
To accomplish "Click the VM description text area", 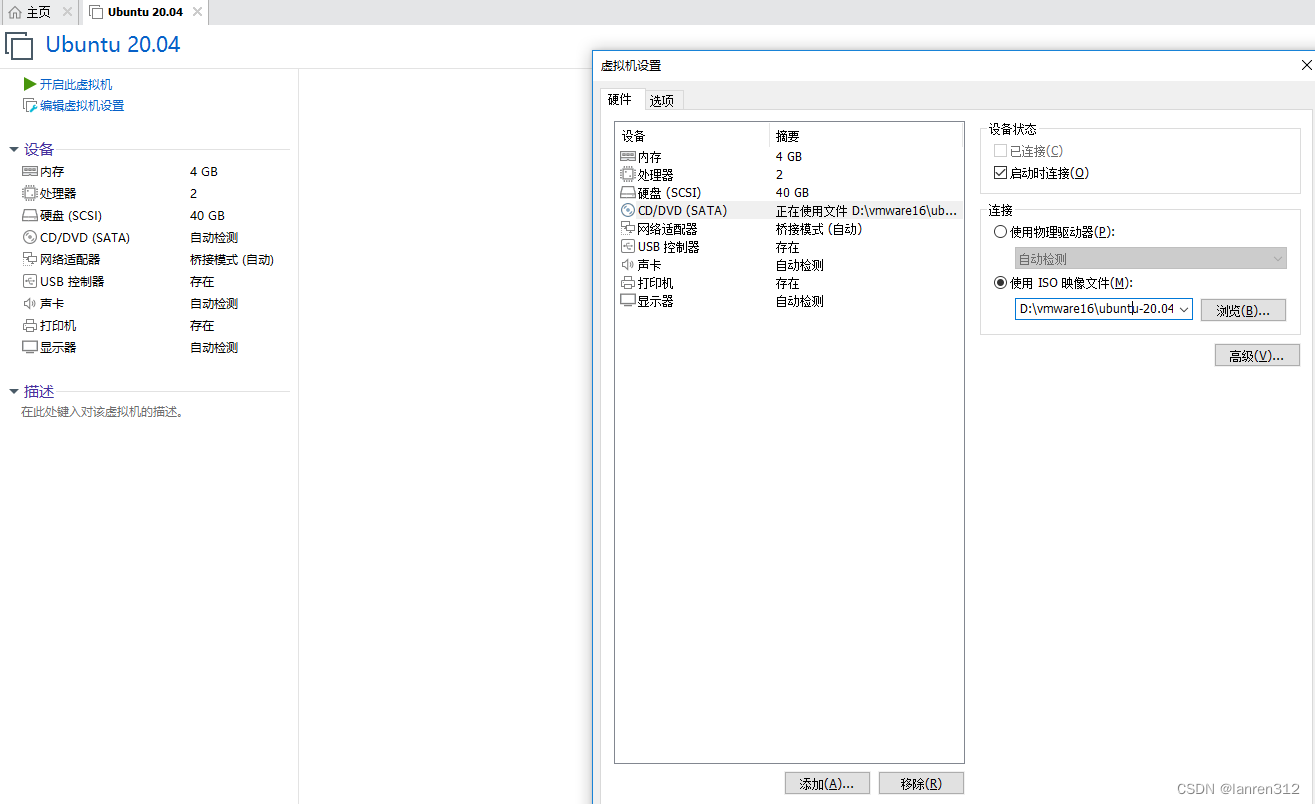I will [103, 412].
